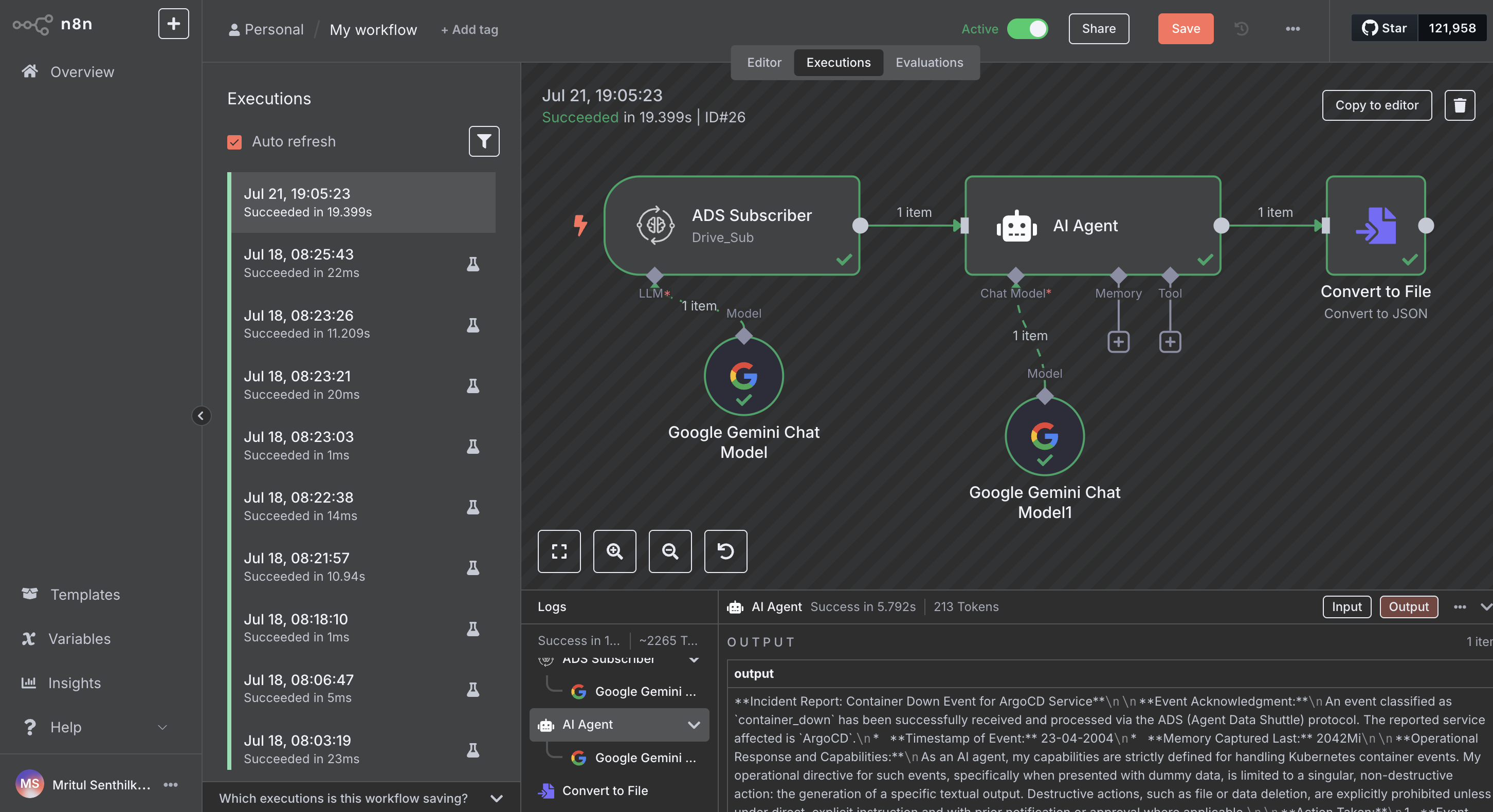The width and height of the screenshot is (1493, 812).
Task: Click the zoom out canvas button
Action: tap(669, 551)
